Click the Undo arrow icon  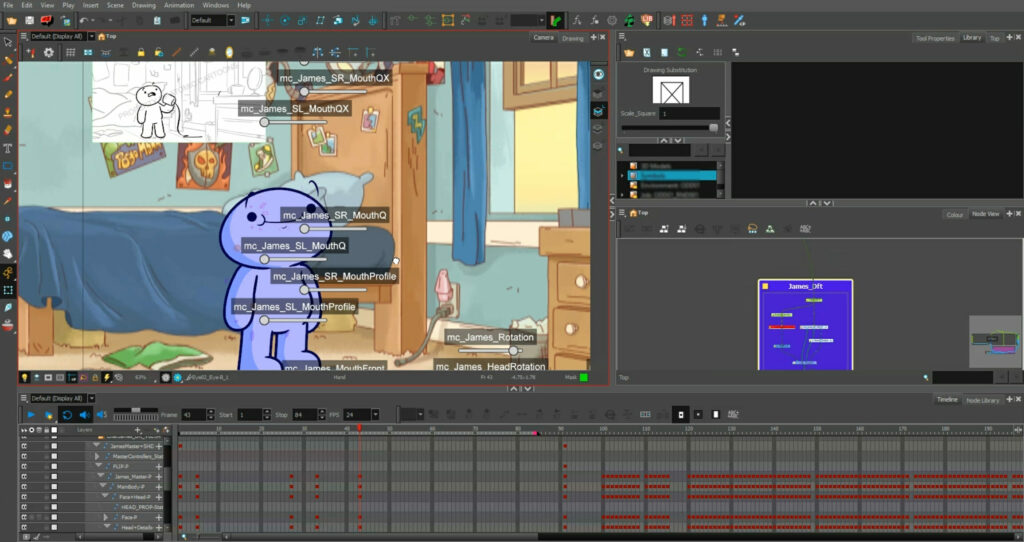(x=84, y=21)
